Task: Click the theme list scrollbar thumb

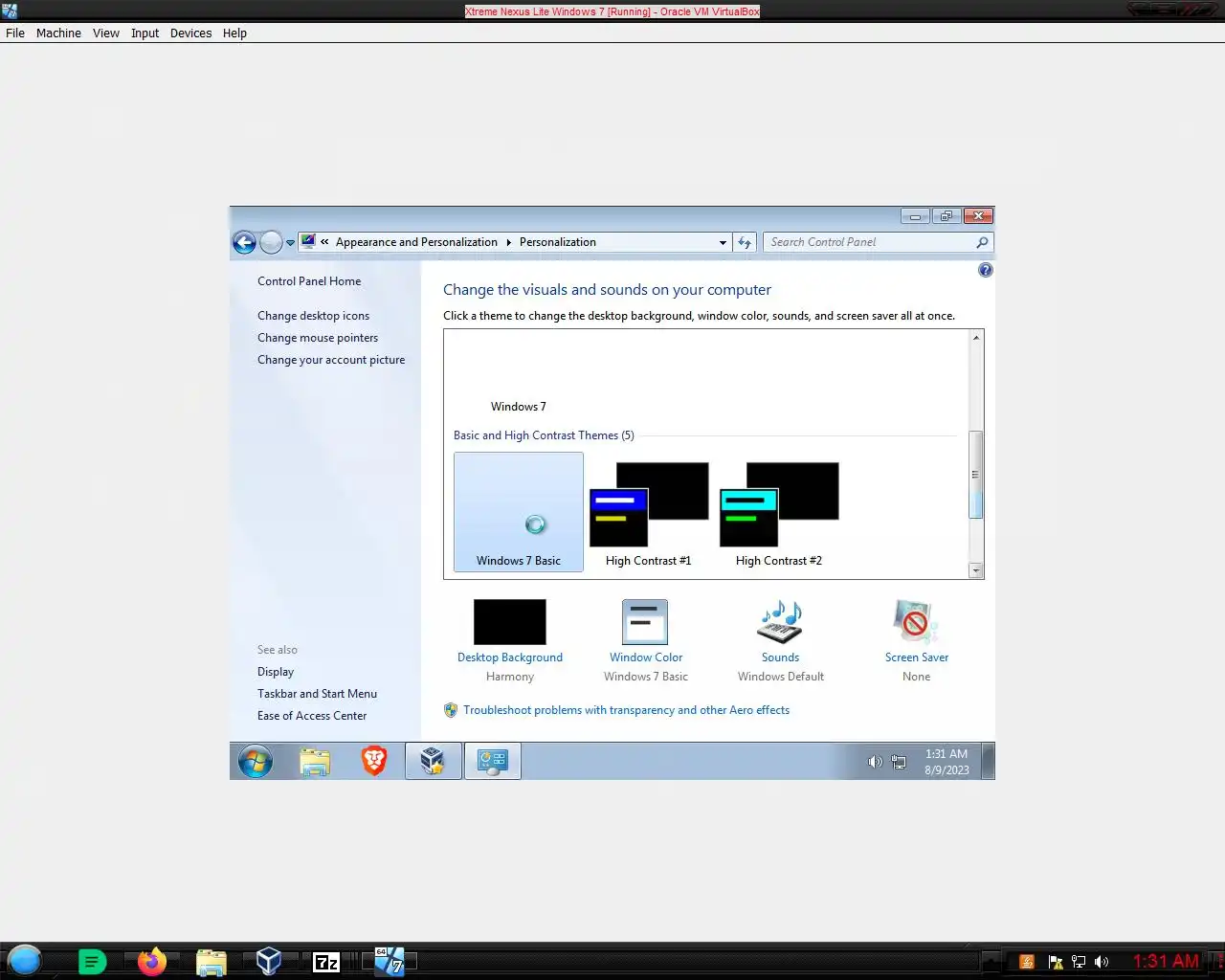Action: pos(976,475)
